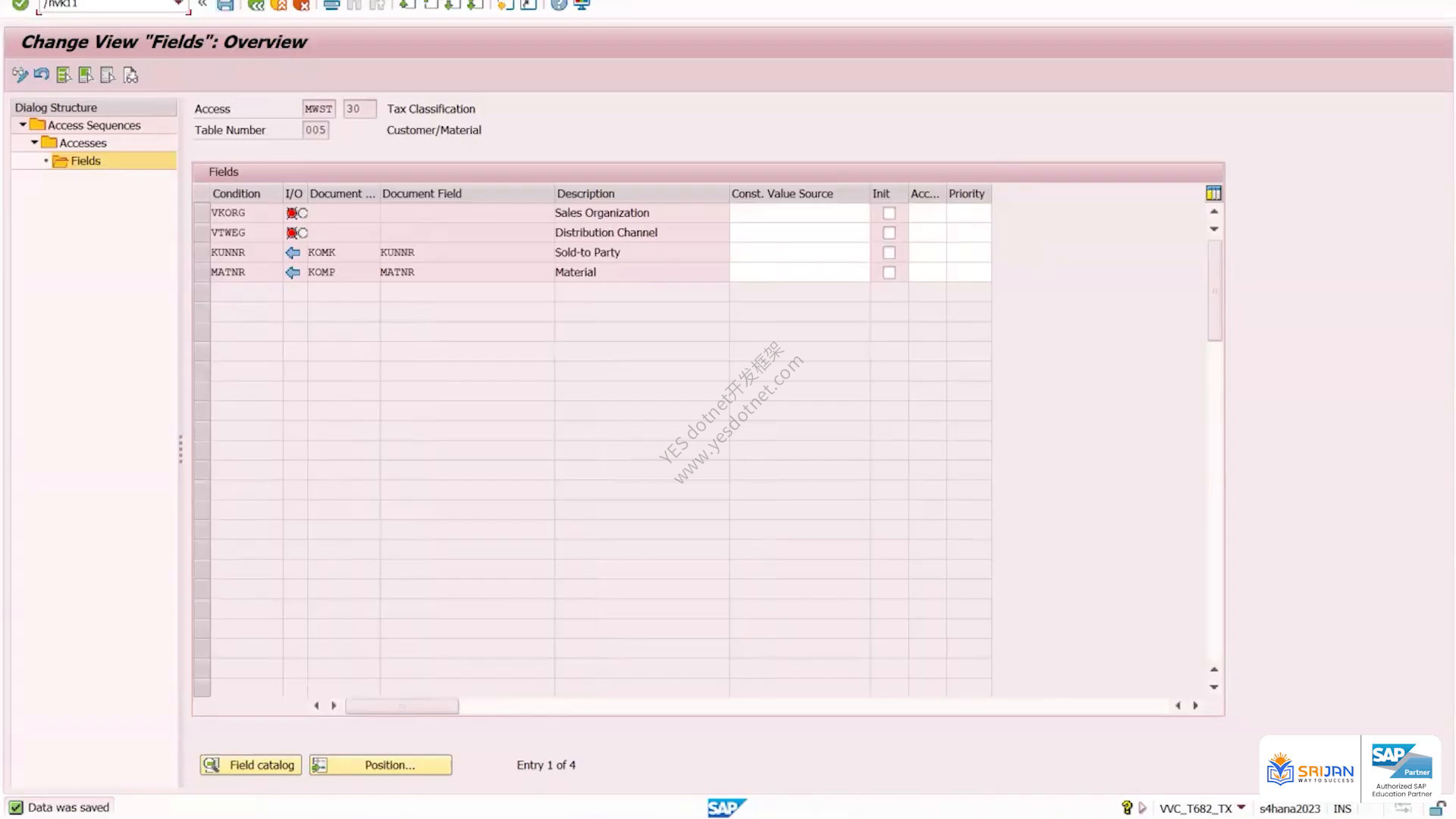Tick Init checkbox for Material row
The height and width of the screenshot is (819, 1456).
click(x=889, y=273)
